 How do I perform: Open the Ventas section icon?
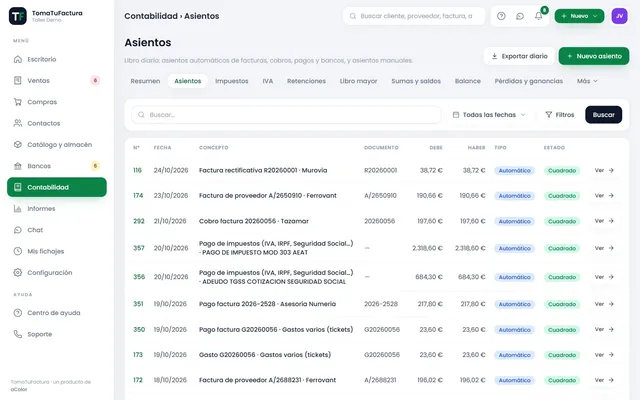click(18, 80)
